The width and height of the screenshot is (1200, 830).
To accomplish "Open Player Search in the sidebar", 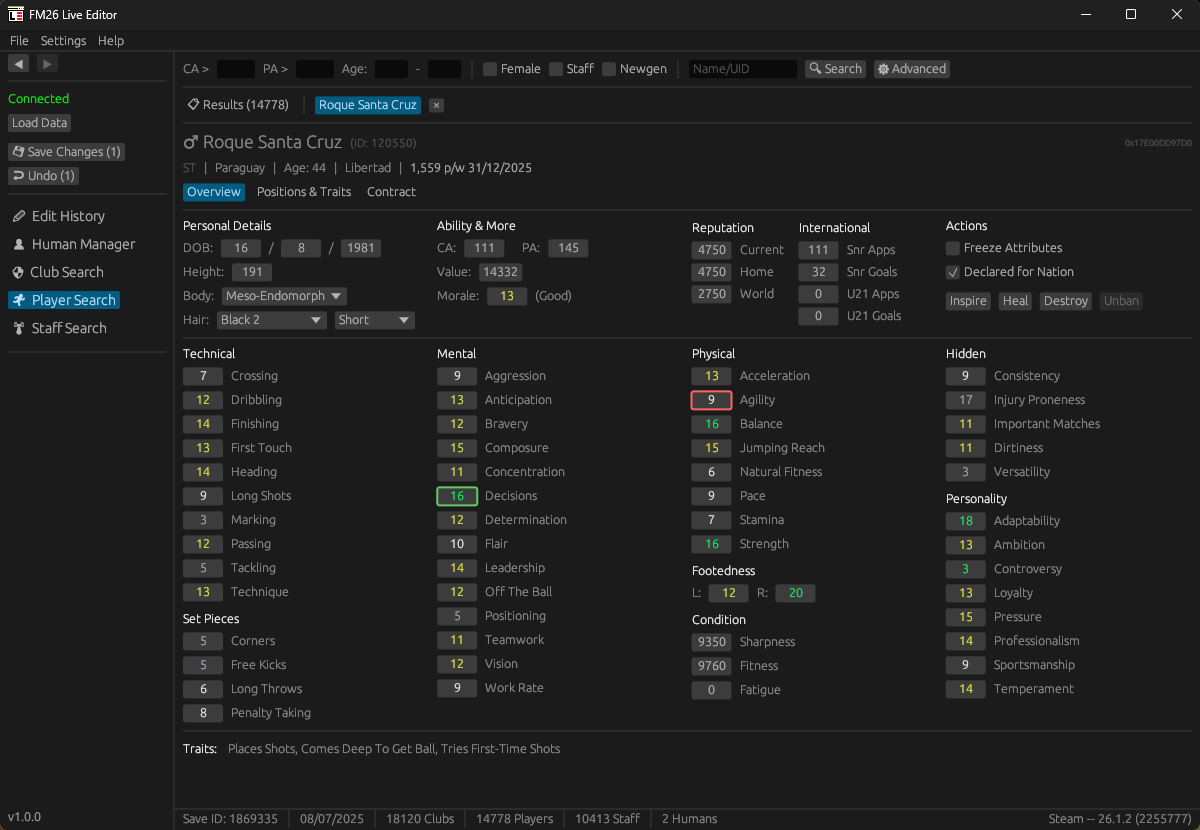I will (x=71, y=299).
